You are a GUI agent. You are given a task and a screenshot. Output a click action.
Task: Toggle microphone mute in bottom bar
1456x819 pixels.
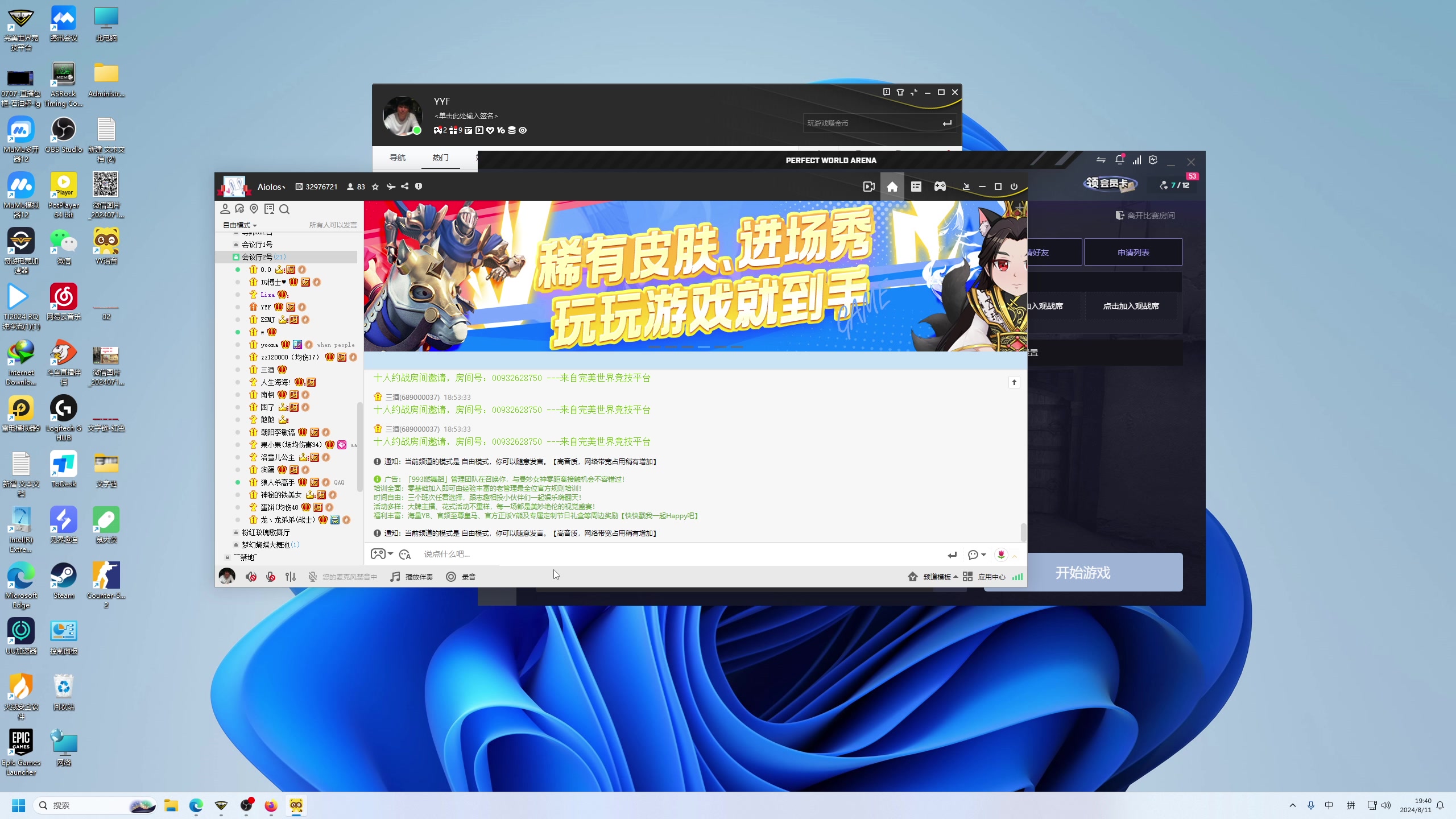click(271, 577)
